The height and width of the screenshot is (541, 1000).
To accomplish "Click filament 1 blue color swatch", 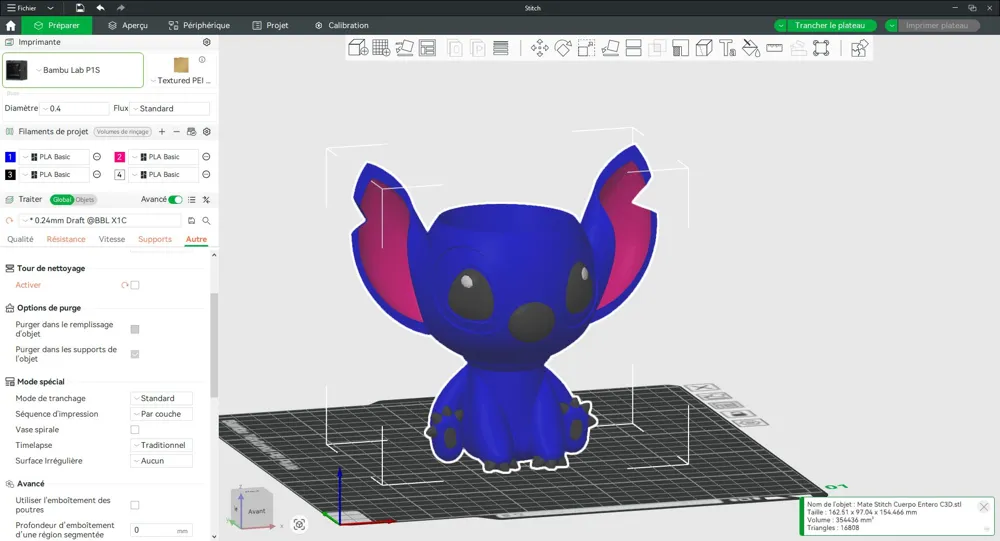I will tap(10, 157).
